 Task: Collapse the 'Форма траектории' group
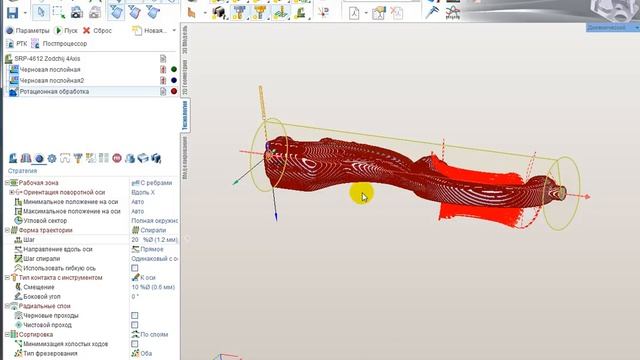7,230
